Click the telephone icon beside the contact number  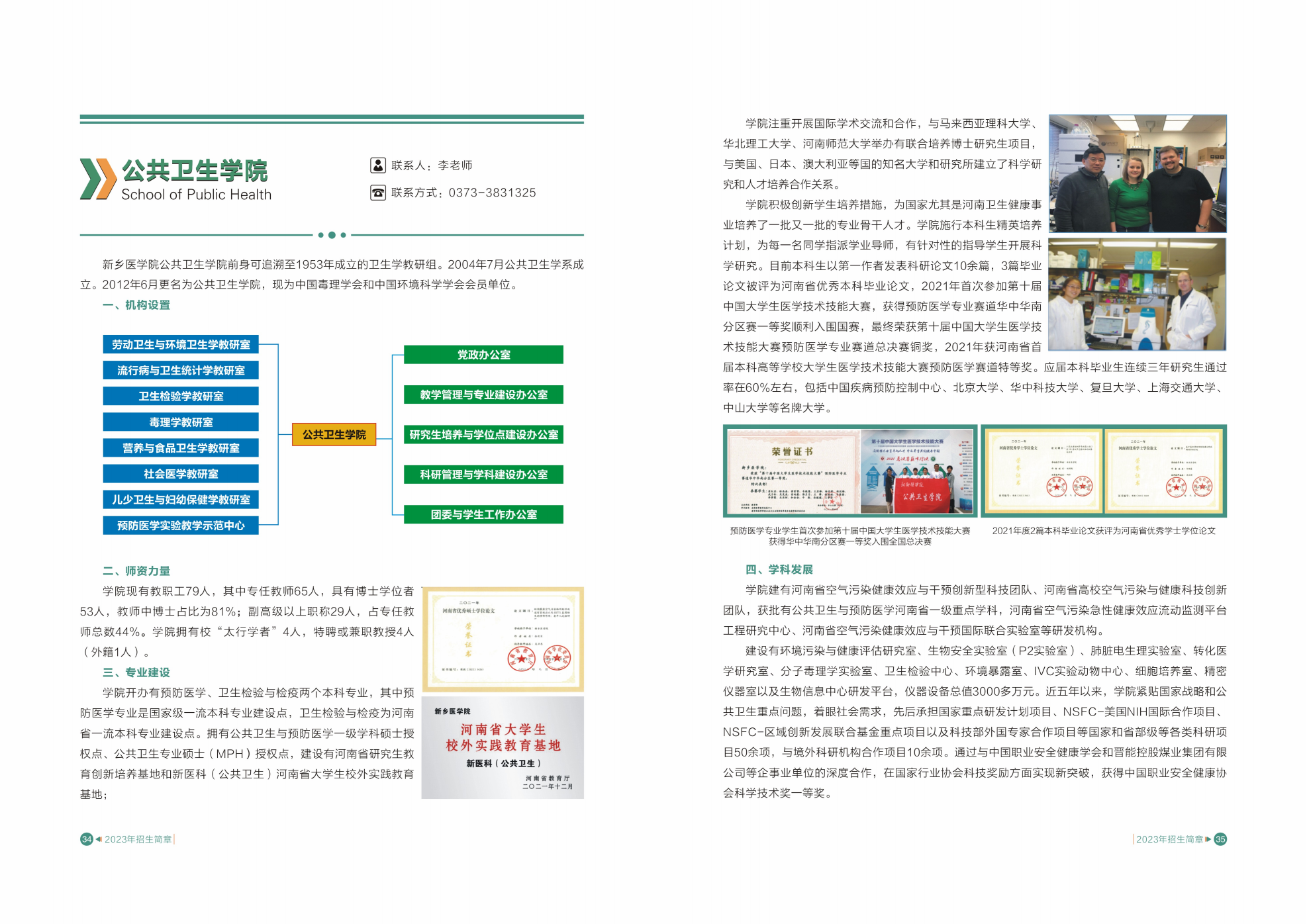click(377, 194)
